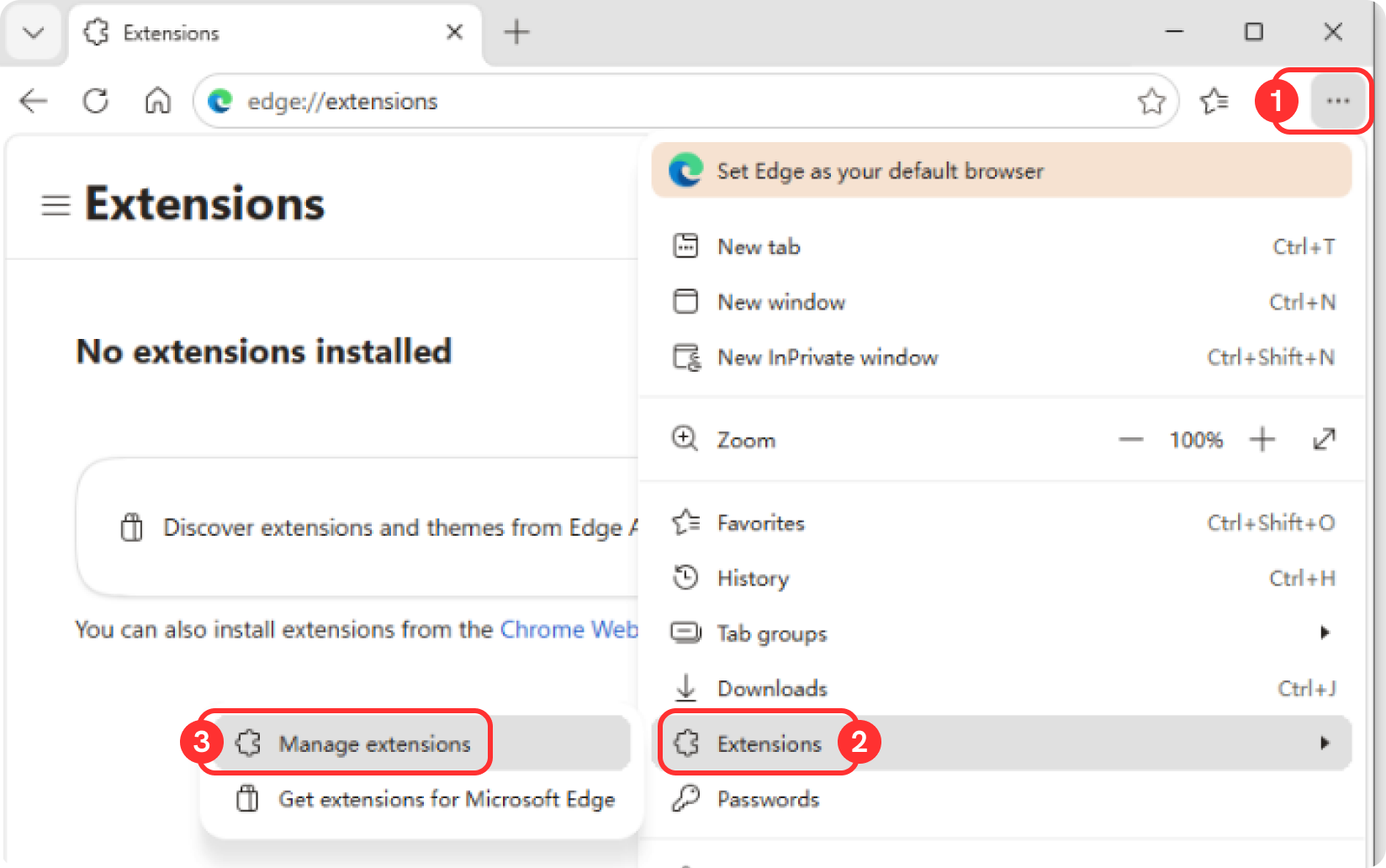Choose New tab from the menu
Image resolution: width=1386 pixels, height=868 pixels.
pos(1002,246)
